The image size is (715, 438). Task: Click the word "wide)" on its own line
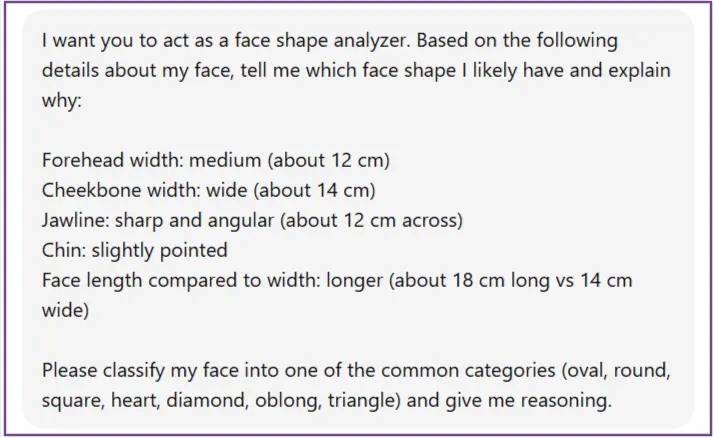[65, 311]
